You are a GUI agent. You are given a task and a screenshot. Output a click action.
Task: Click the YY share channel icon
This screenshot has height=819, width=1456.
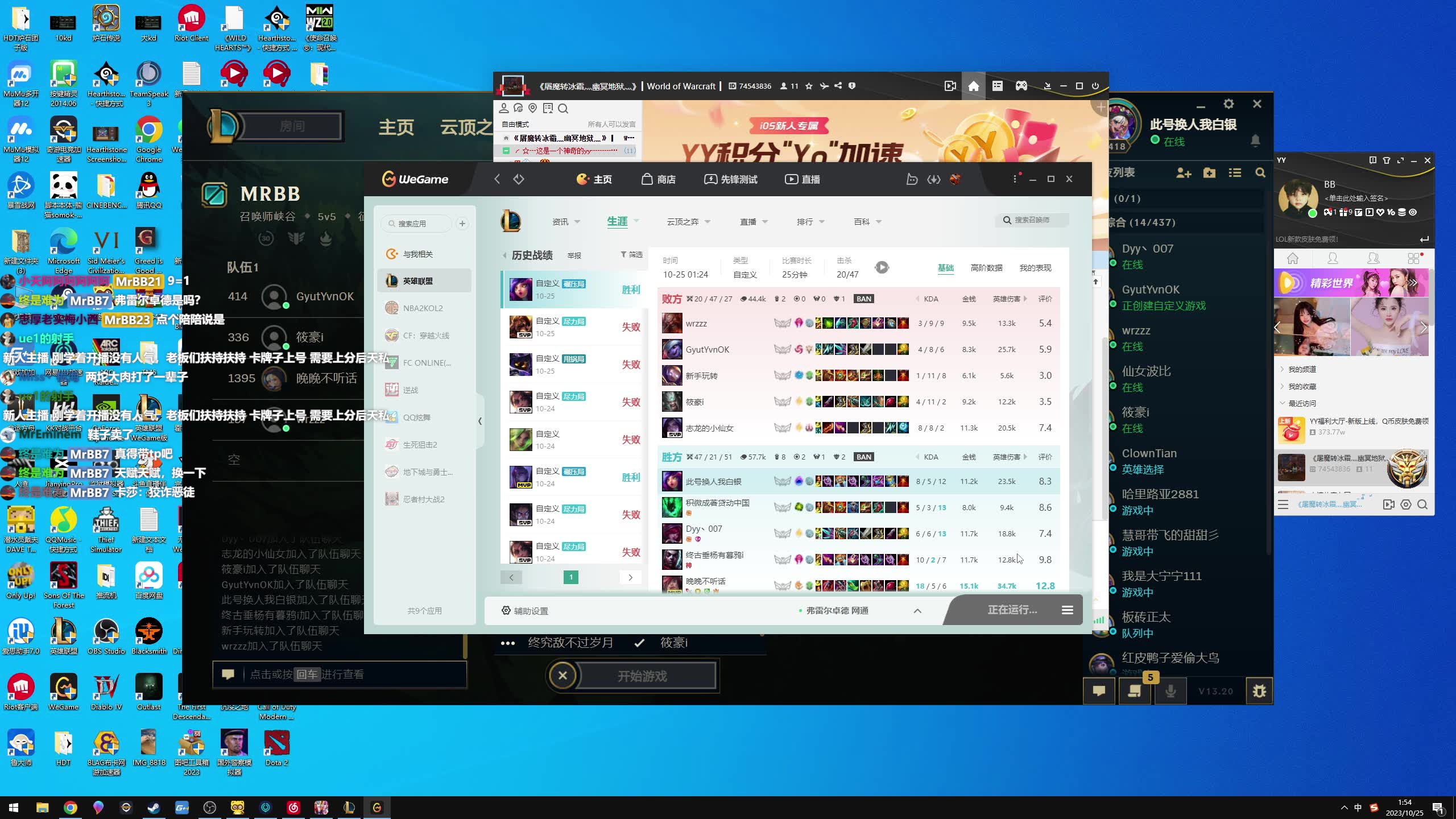pos(838,86)
